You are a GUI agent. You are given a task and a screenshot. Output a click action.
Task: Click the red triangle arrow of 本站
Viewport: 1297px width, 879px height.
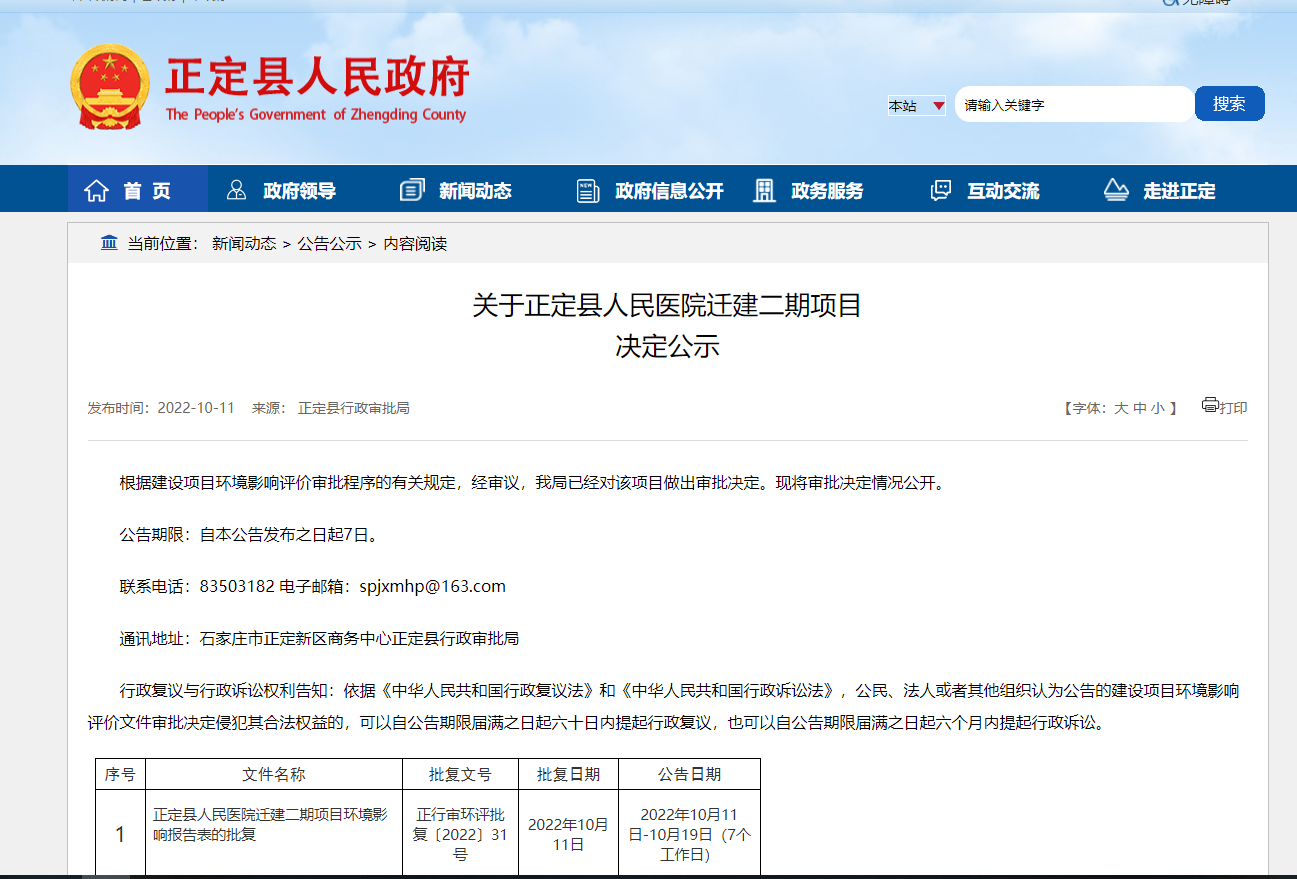938,105
